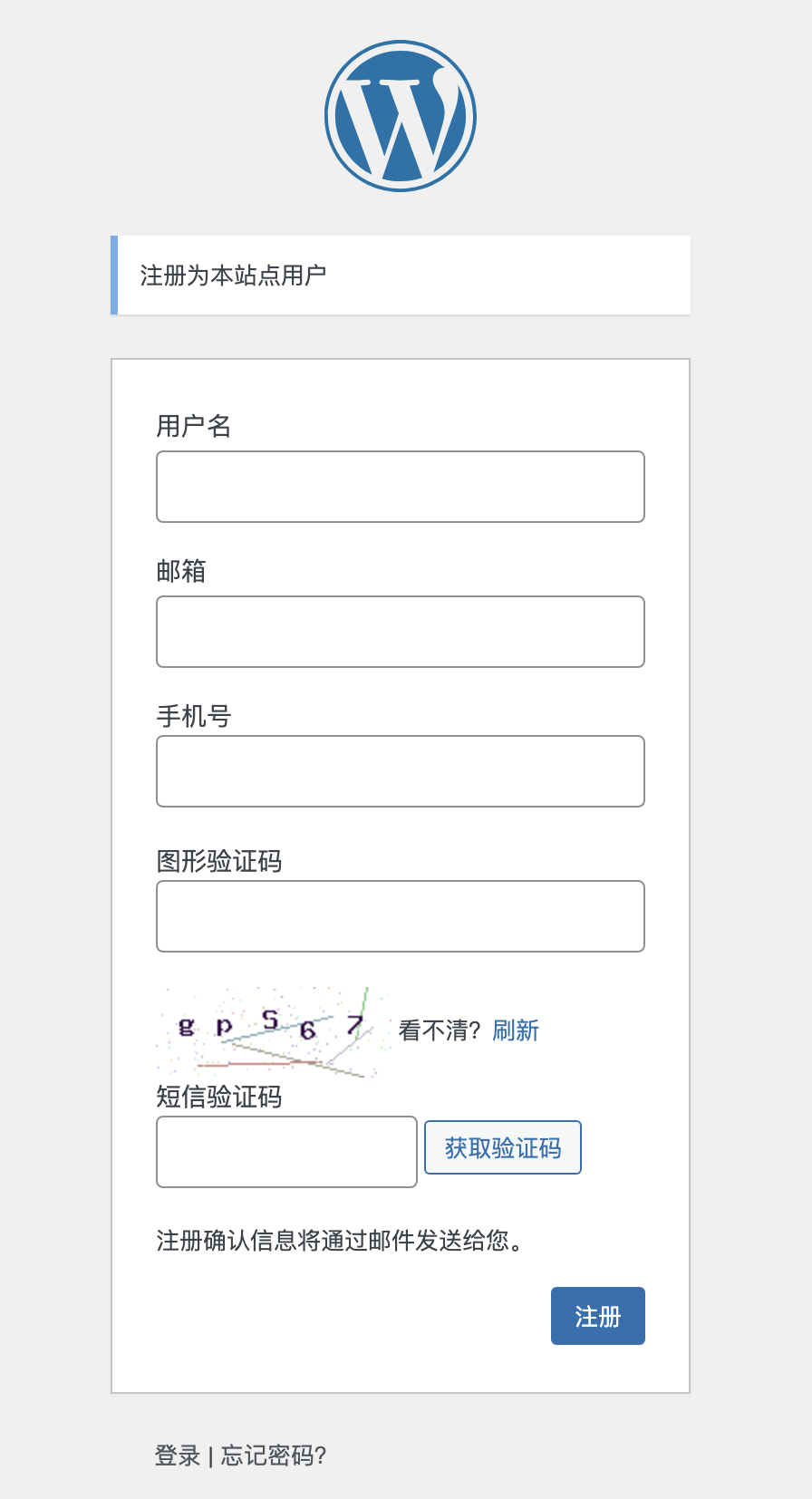Select the 手机号 input field
The height and width of the screenshot is (1499, 812).
pyautogui.click(x=401, y=771)
